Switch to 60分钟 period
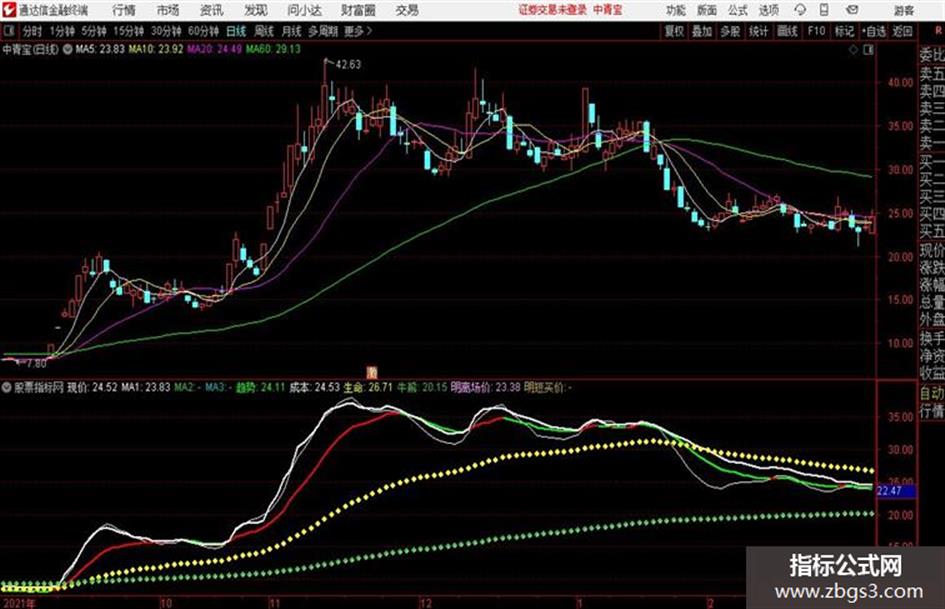 point(203,31)
